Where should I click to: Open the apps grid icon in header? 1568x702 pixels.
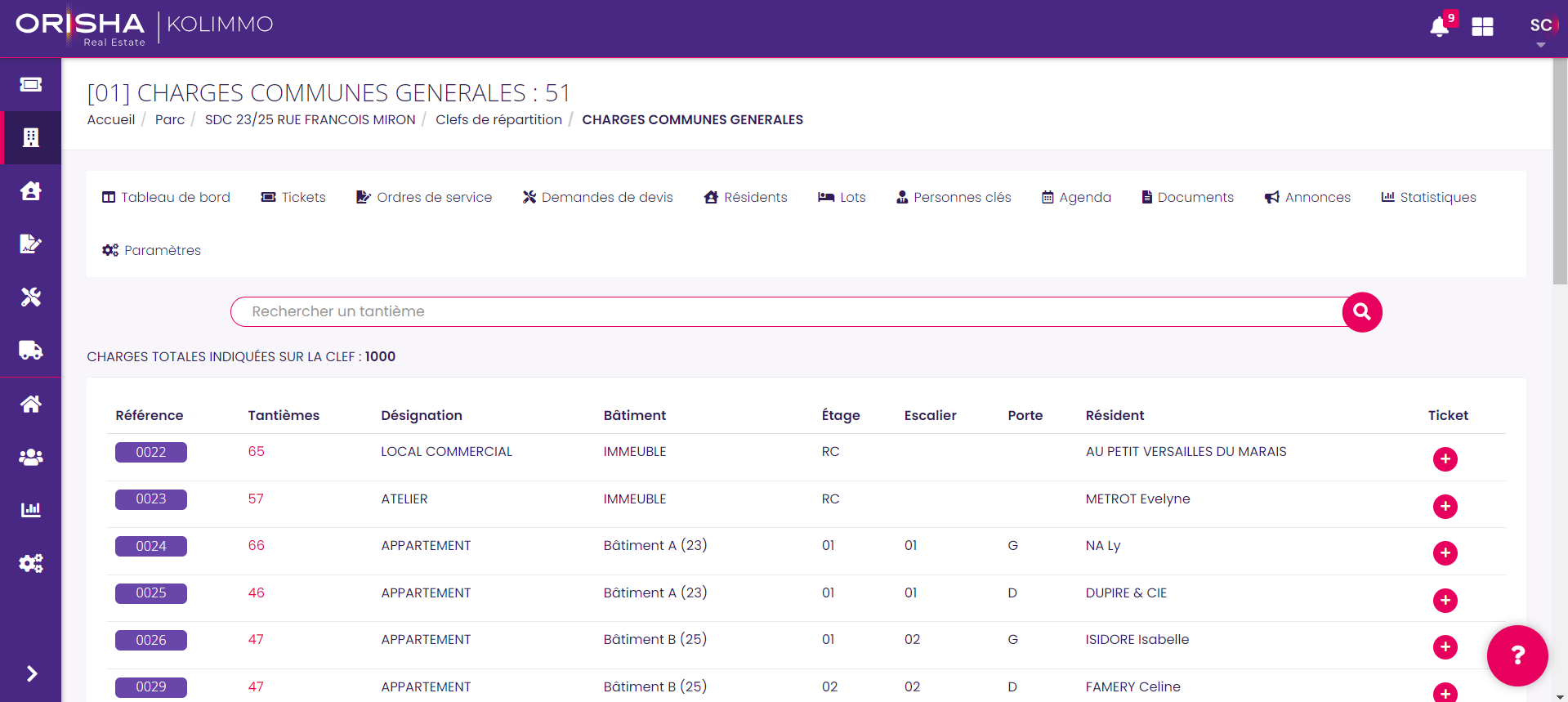(x=1482, y=27)
